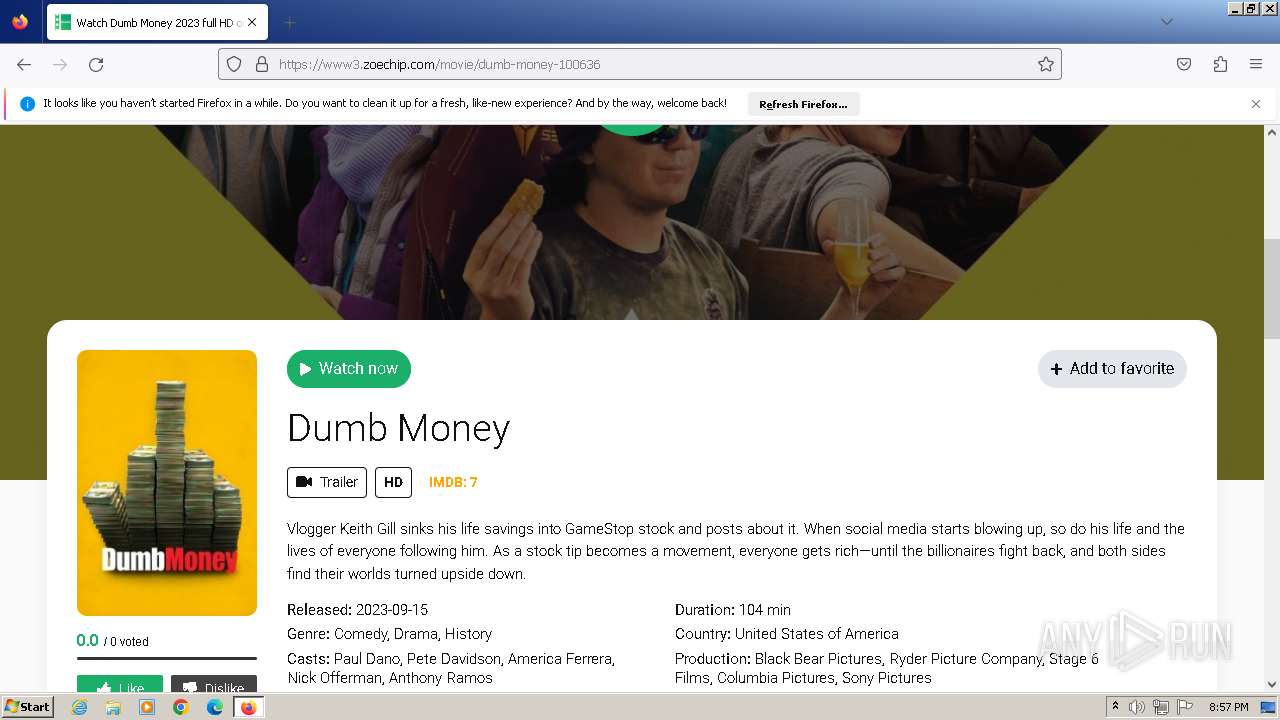Click the Dumb Money title heading
Screen dimensions: 1280x720
click(x=398, y=428)
